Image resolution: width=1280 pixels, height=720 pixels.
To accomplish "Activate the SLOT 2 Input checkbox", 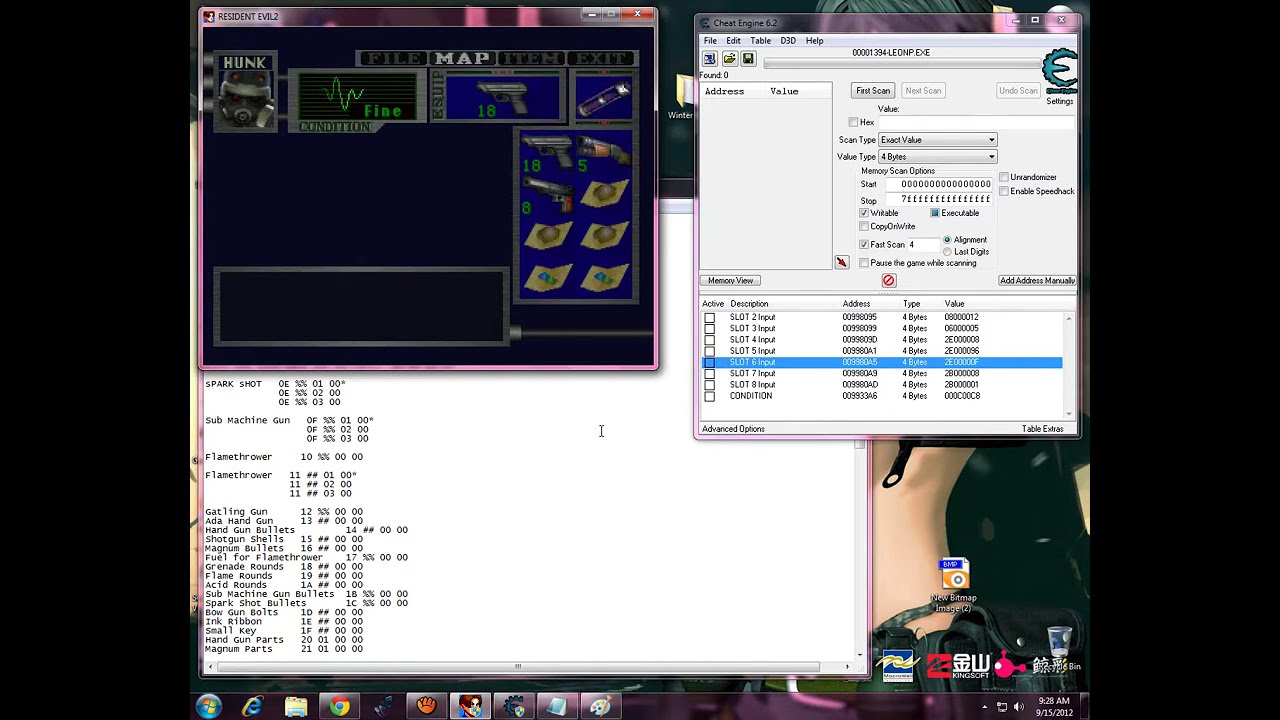I will pyautogui.click(x=710, y=317).
